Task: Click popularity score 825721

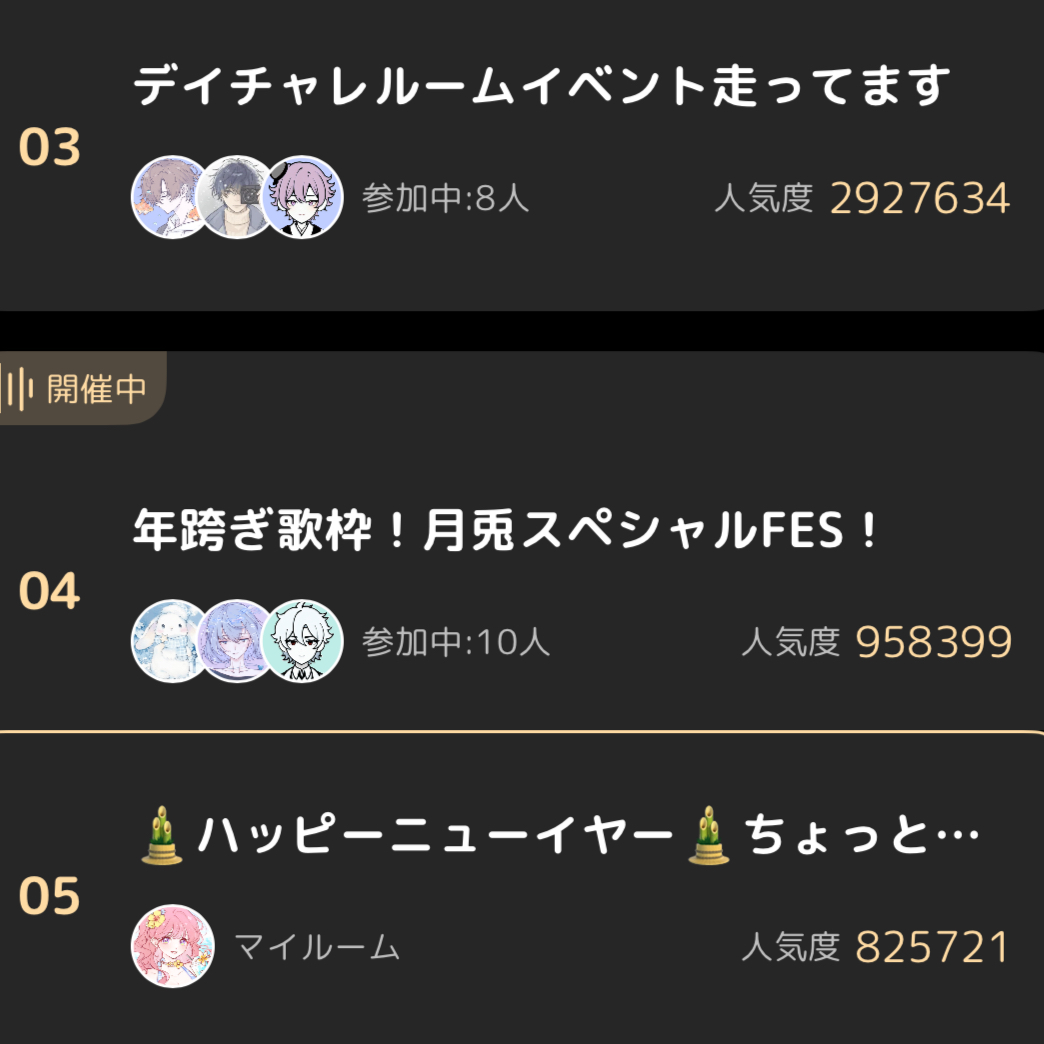Action: coord(932,947)
